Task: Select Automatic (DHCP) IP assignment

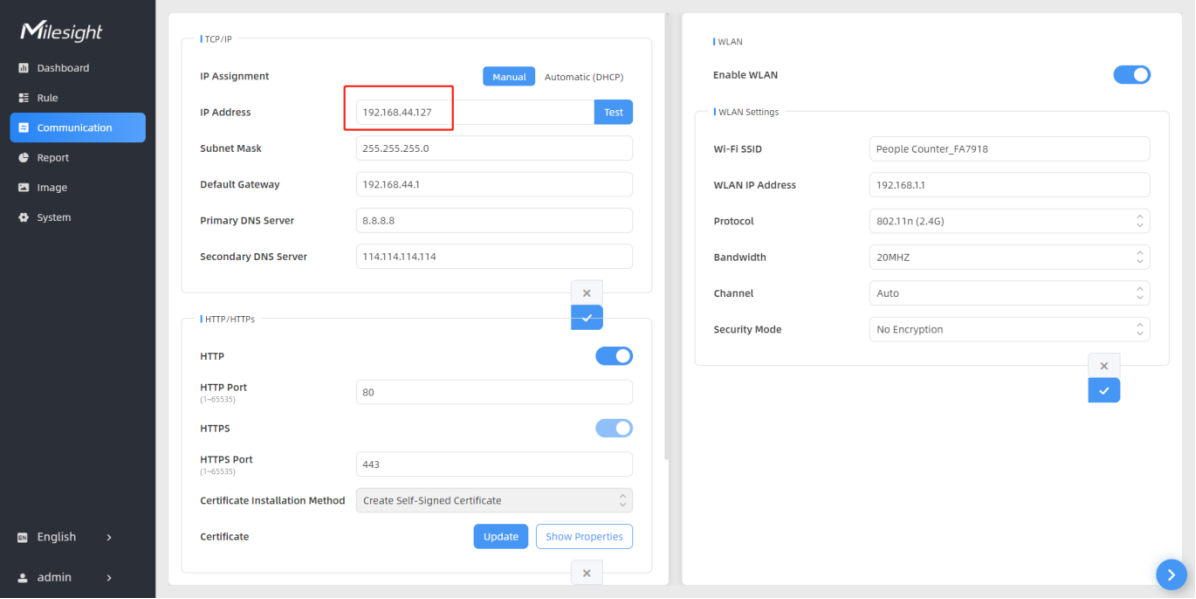Action: [x=584, y=77]
